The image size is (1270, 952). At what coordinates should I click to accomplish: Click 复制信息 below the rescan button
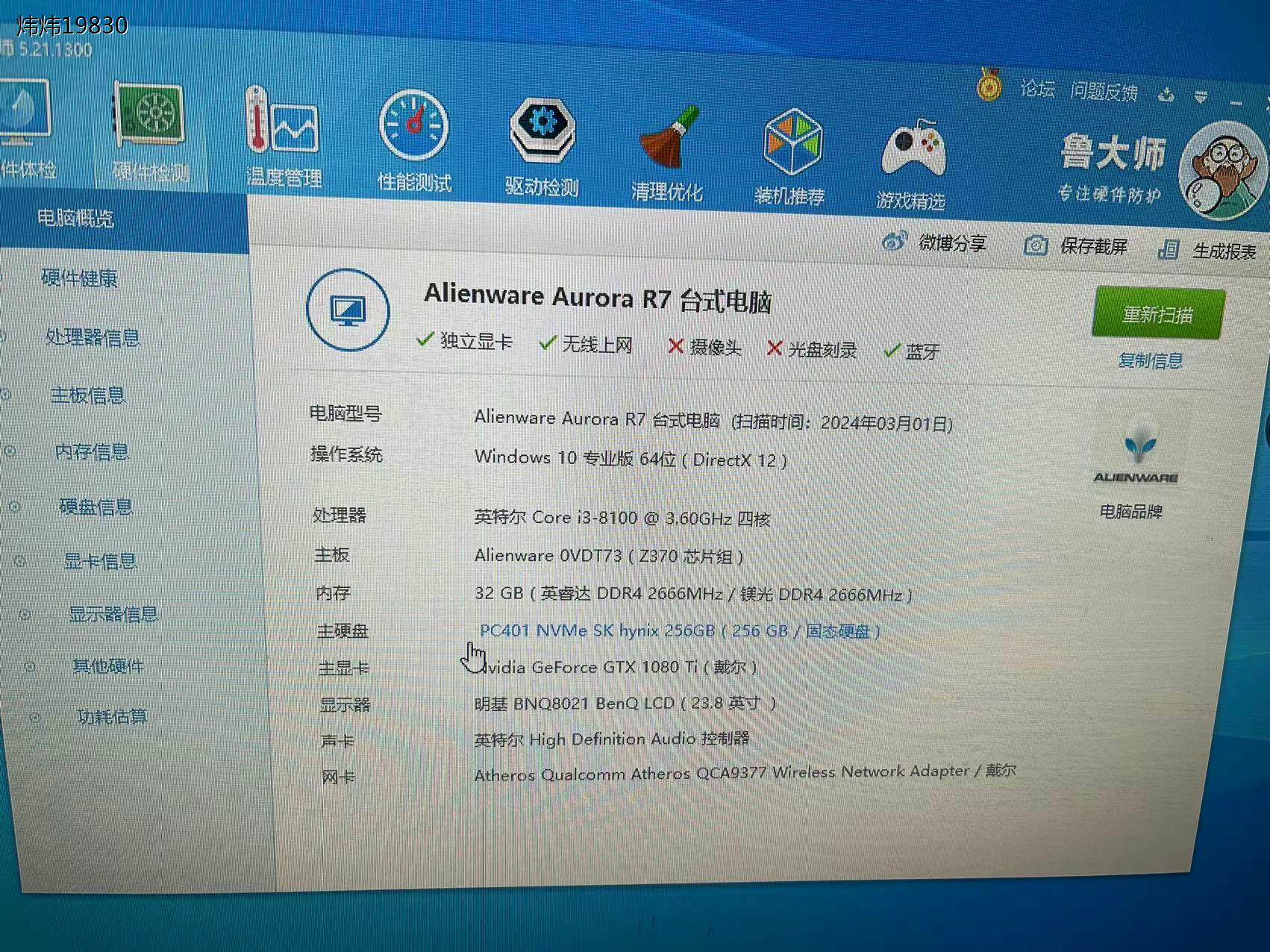pyautogui.click(x=1152, y=360)
